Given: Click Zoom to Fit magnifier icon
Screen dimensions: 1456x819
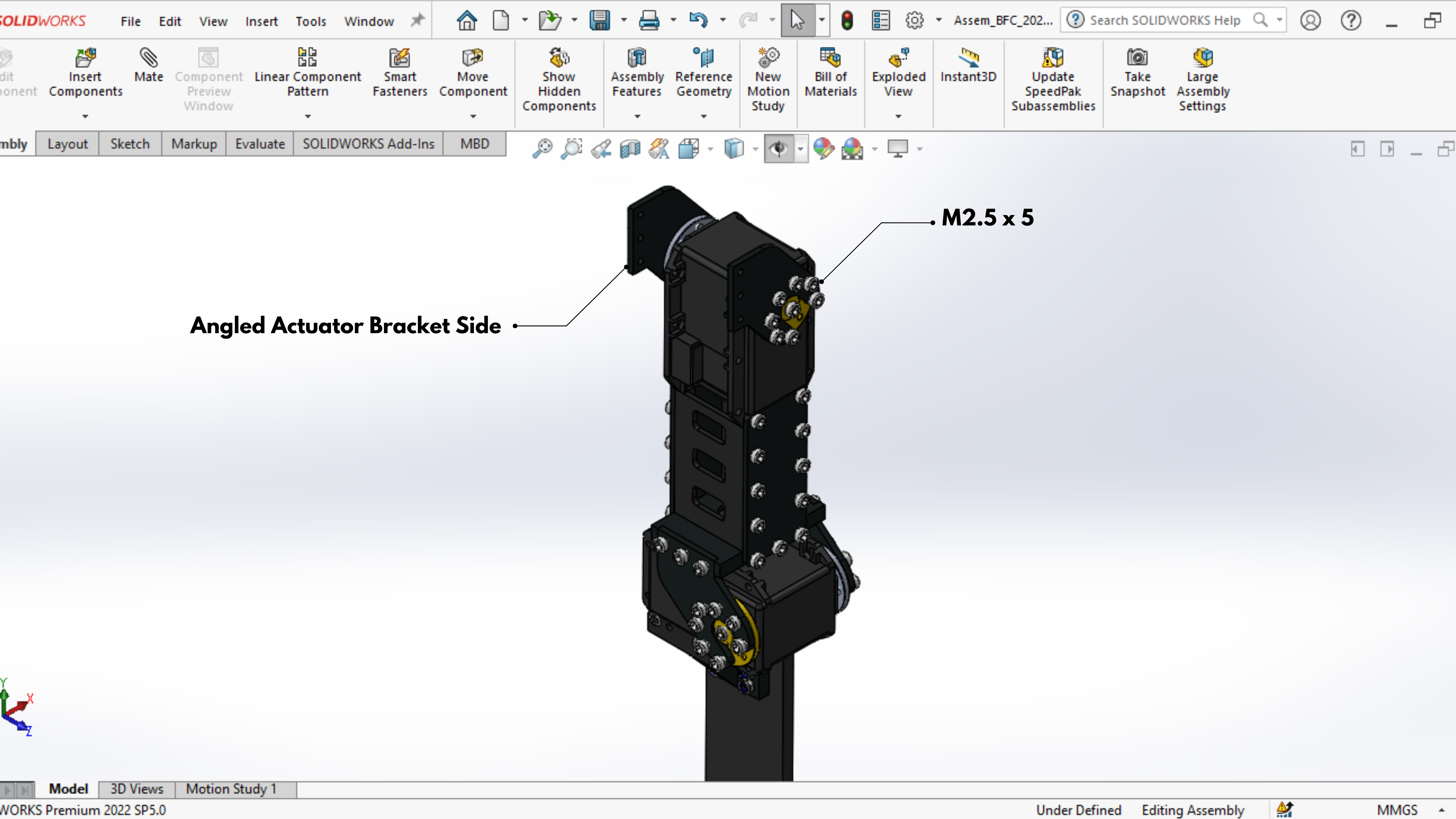Looking at the screenshot, I should point(542,149).
